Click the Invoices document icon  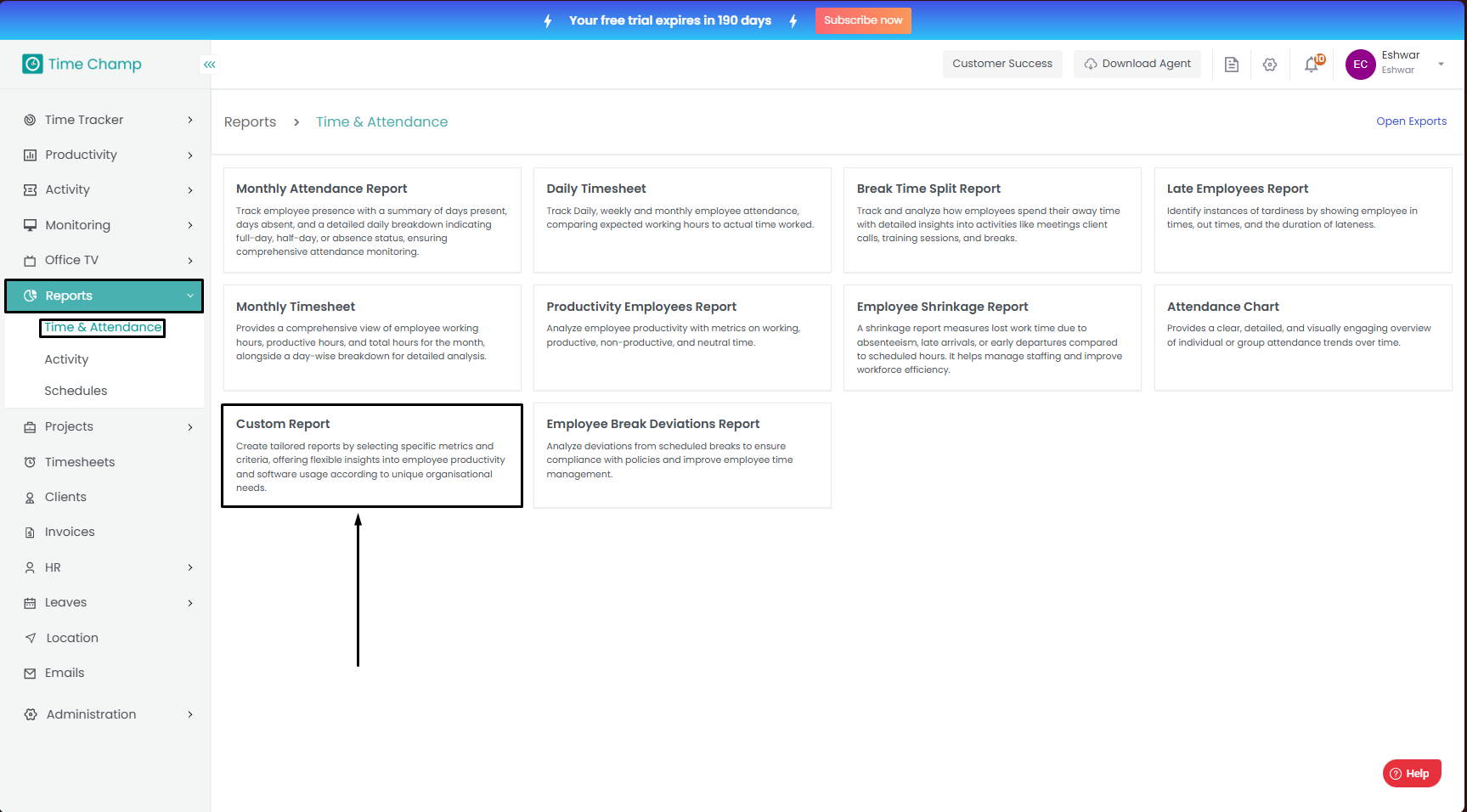(30, 533)
